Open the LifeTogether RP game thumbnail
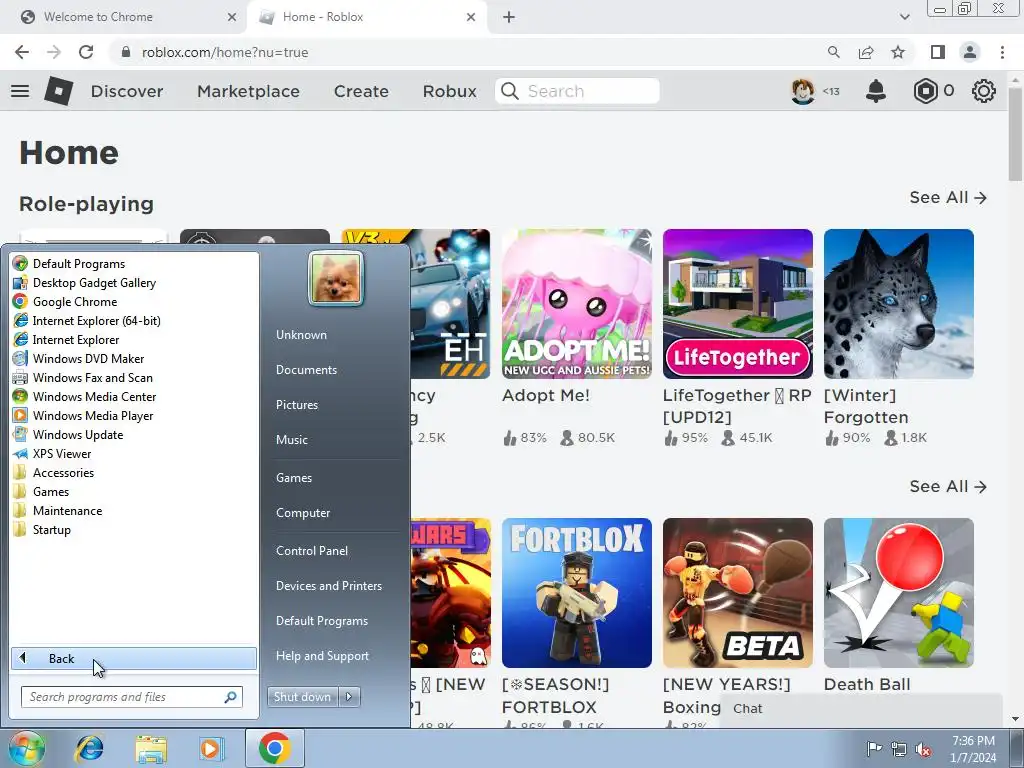The width and height of the screenshot is (1024, 768). (737, 304)
